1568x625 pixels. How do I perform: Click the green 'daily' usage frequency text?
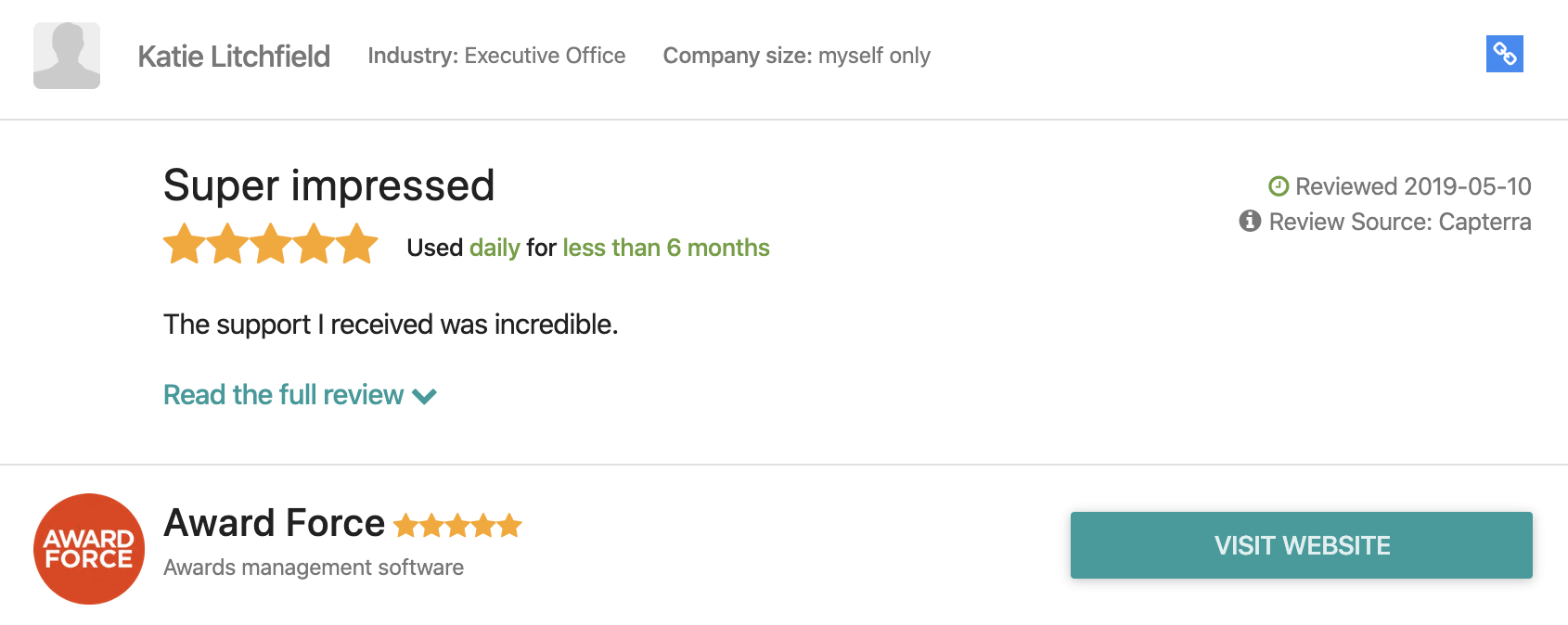pyautogui.click(x=495, y=248)
